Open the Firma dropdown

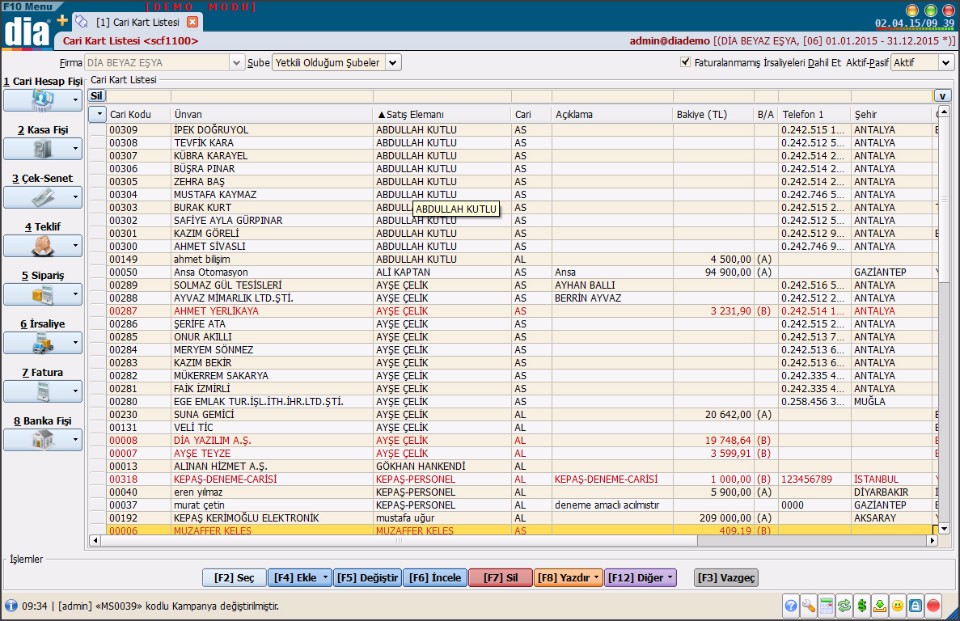pyautogui.click(x=236, y=62)
